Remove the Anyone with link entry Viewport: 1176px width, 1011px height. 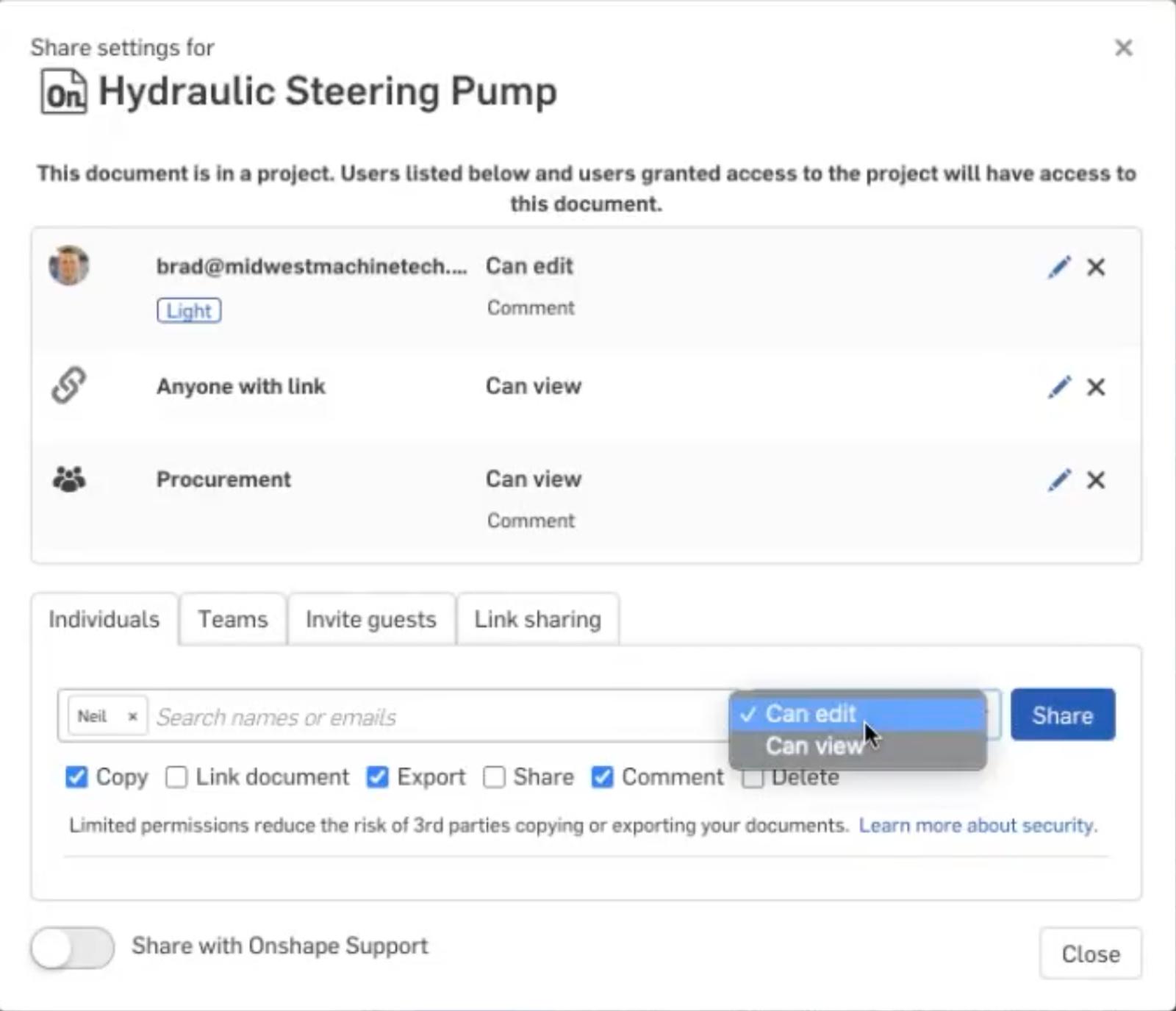click(x=1096, y=387)
